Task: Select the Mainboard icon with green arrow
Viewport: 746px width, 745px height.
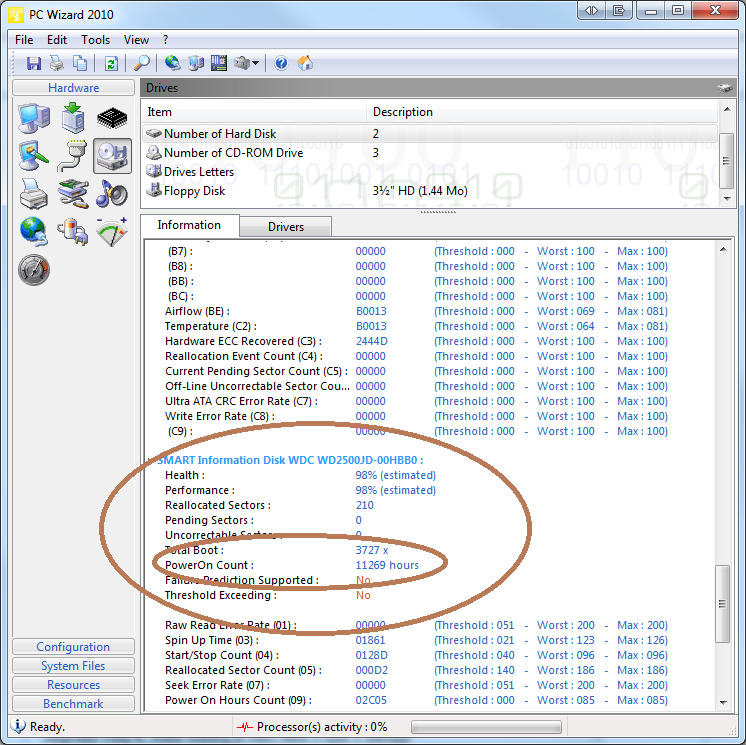Action: click(x=73, y=118)
